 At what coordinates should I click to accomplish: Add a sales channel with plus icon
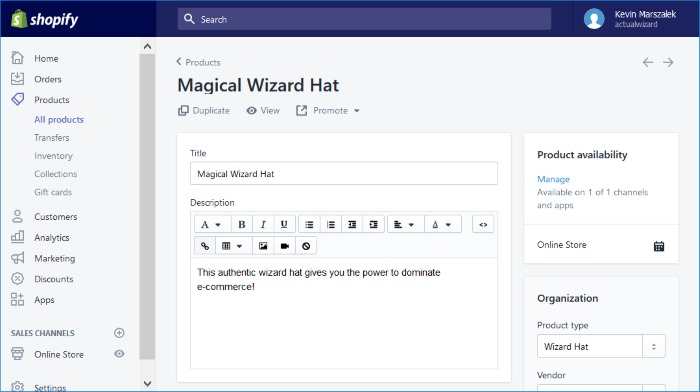[x=119, y=333]
